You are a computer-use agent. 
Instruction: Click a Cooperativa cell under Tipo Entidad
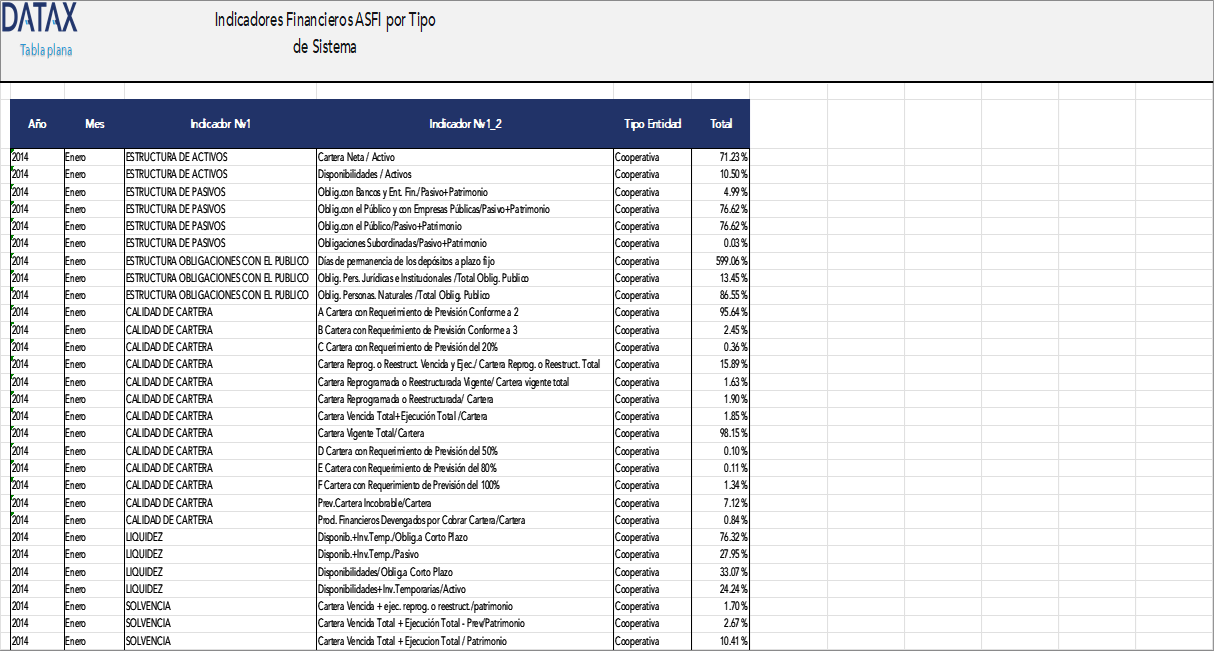coord(637,157)
